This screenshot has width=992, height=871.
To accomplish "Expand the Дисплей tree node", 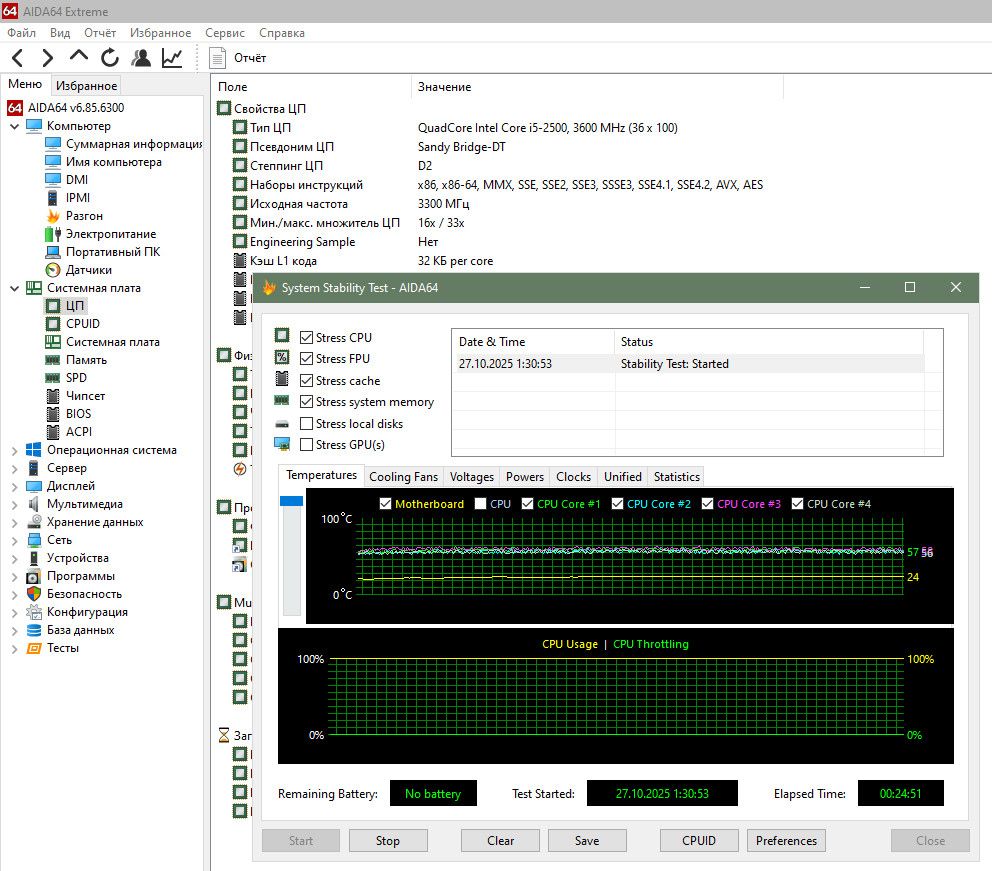I will coord(15,486).
